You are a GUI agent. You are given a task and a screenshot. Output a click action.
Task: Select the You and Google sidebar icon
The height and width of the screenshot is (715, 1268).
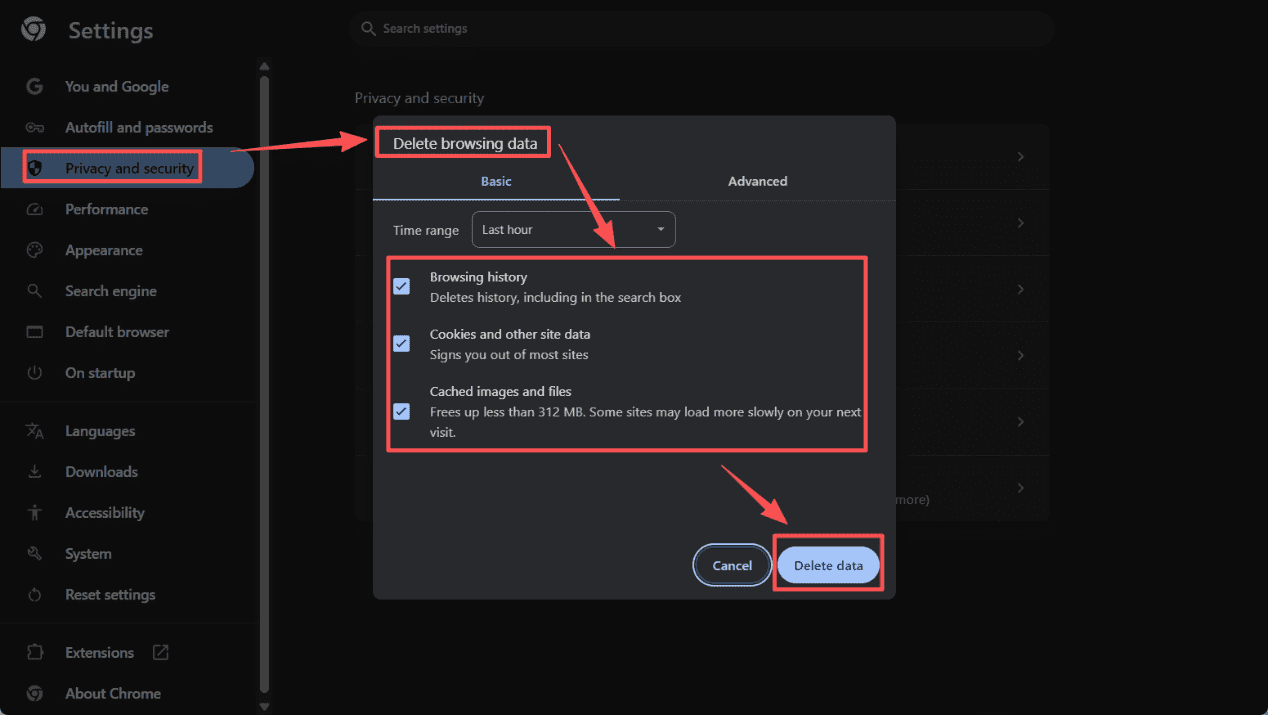click(35, 86)
